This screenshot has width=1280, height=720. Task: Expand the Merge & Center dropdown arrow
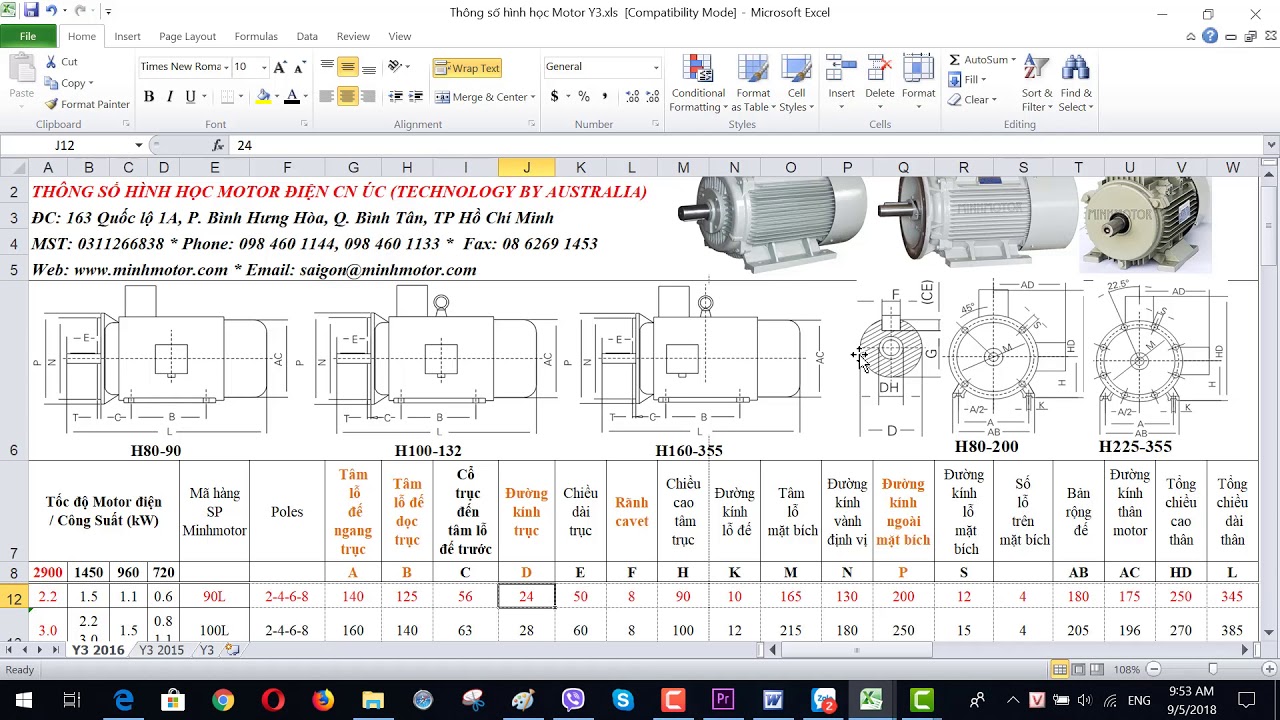pyautogui.click(x=535, y=97)
